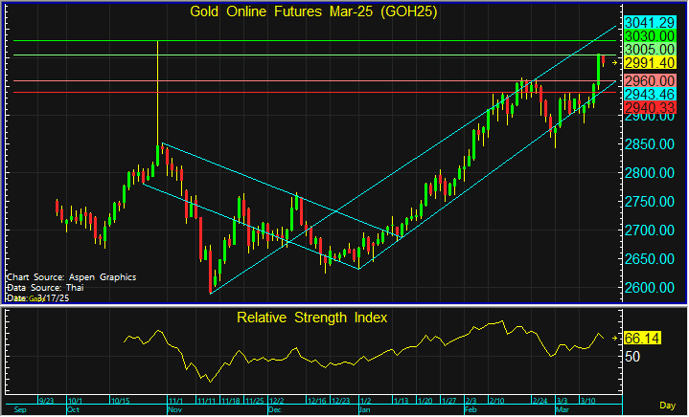Click the Relative Strength Index title
This screenshot has width=689, height=417.
tap(312, 318)
